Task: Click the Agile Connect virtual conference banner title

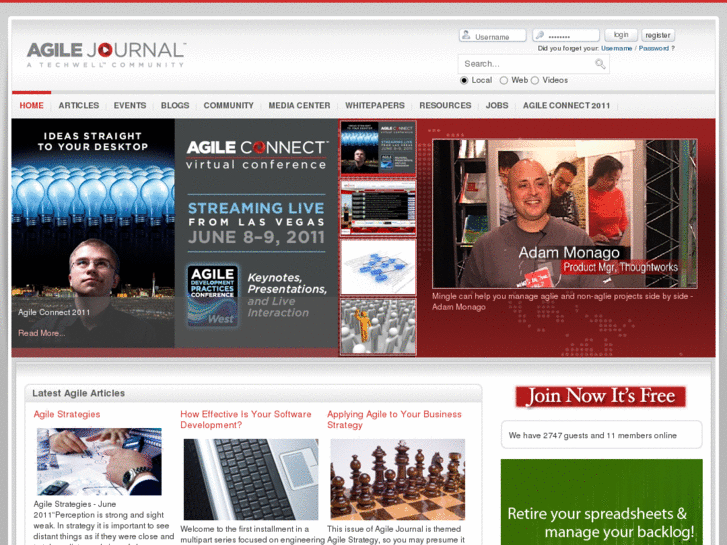Action: coord(256,155)
